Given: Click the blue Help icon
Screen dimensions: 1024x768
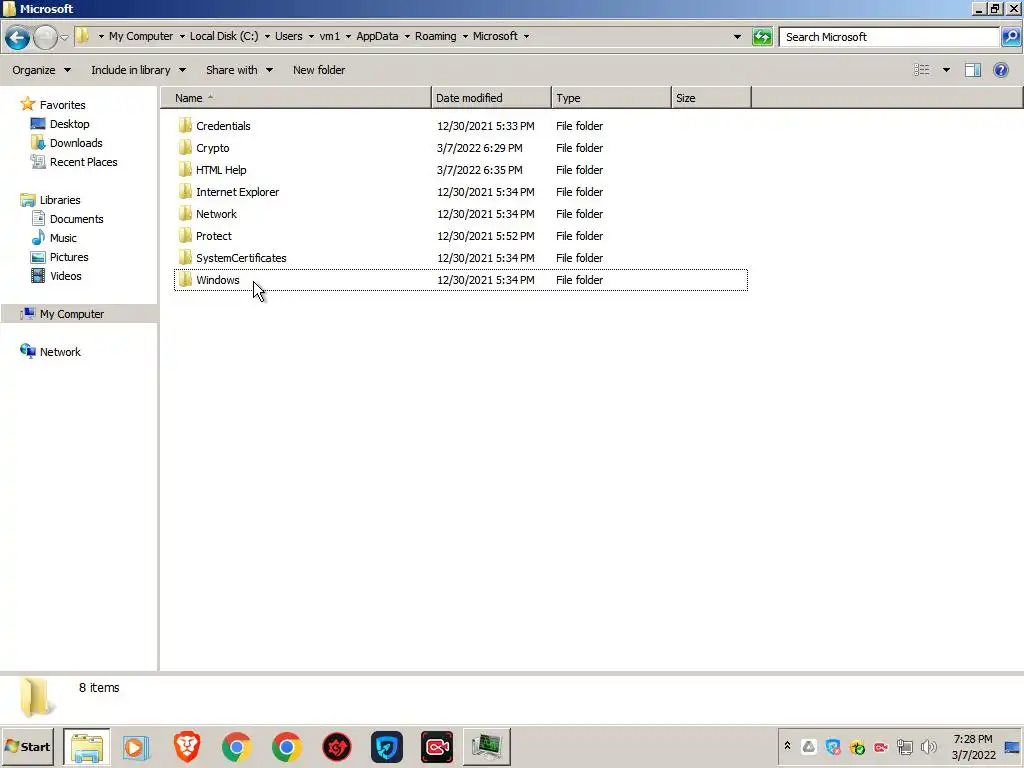Looking at the screenshot, I should coord(1000,70).
